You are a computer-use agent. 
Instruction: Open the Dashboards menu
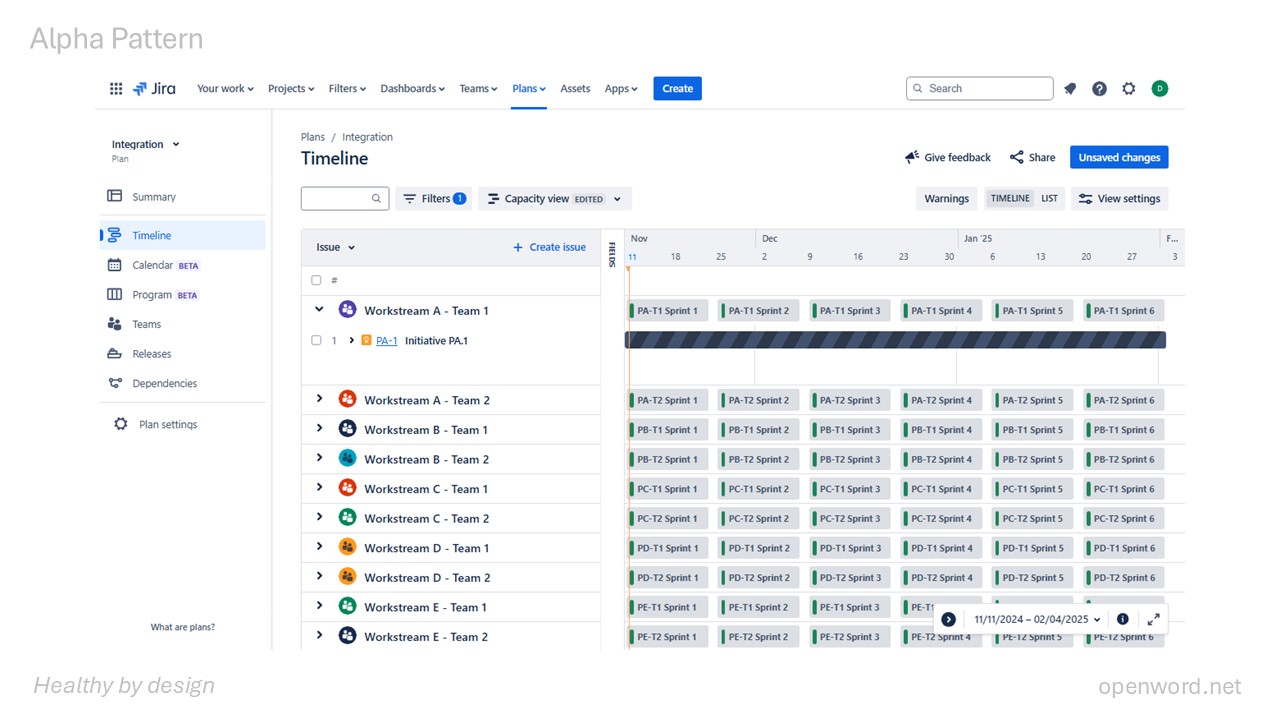(x=412, y=88)
